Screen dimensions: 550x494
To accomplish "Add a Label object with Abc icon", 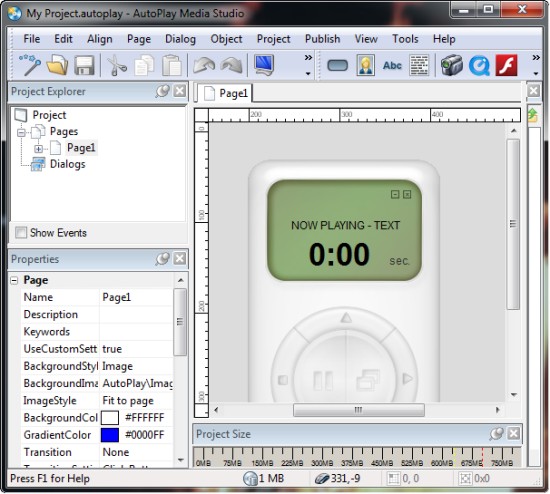I will point(392,66).
